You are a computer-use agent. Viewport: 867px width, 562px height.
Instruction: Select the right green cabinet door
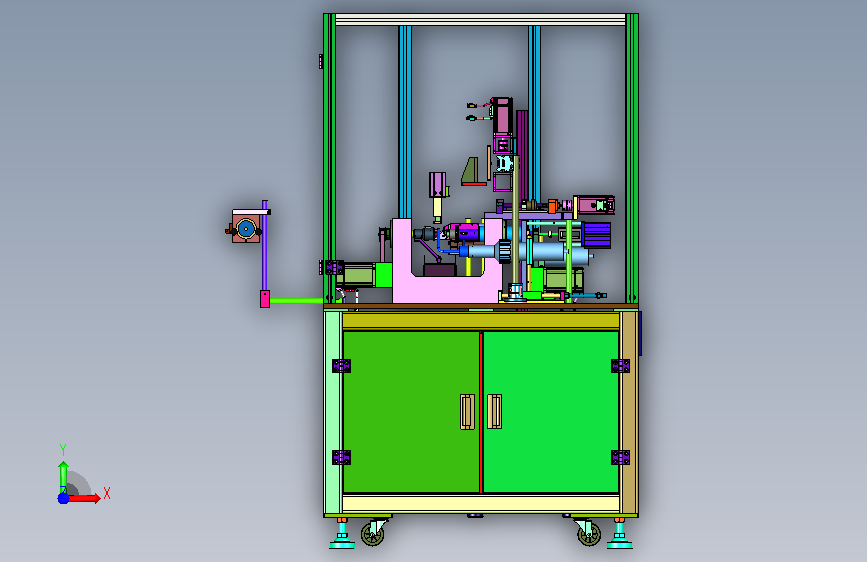click(551, 412)
